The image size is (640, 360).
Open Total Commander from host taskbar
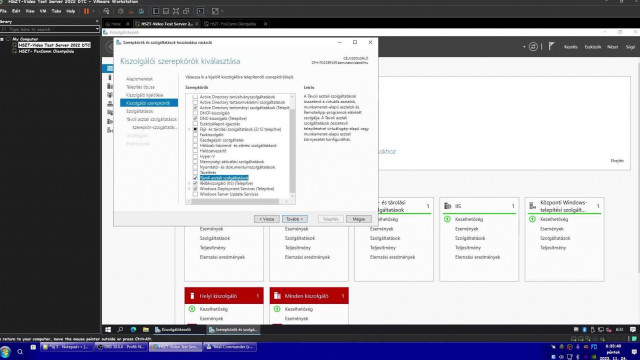pyautogui.click(x=230, y=347)
